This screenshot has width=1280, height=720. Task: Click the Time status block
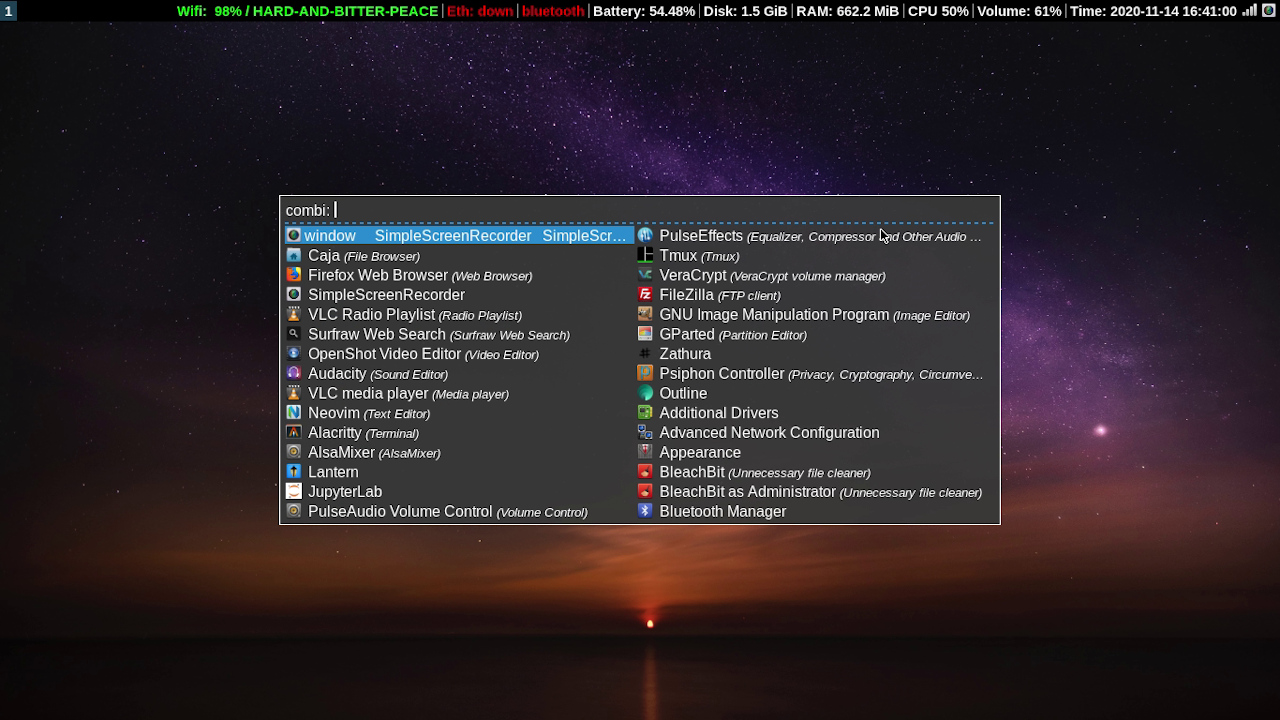(1153, 11)
